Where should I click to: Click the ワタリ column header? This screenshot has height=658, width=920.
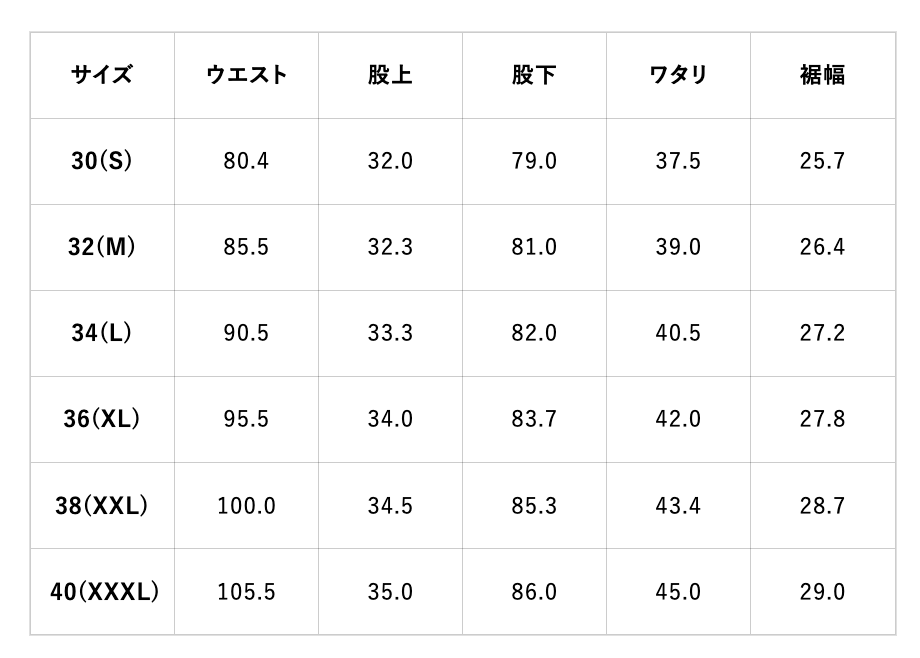(x=678, y=75)
